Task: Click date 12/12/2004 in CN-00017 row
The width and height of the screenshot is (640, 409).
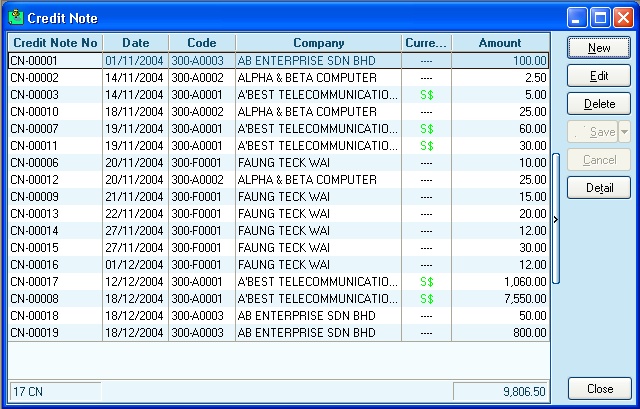Action: coord(134,282)
